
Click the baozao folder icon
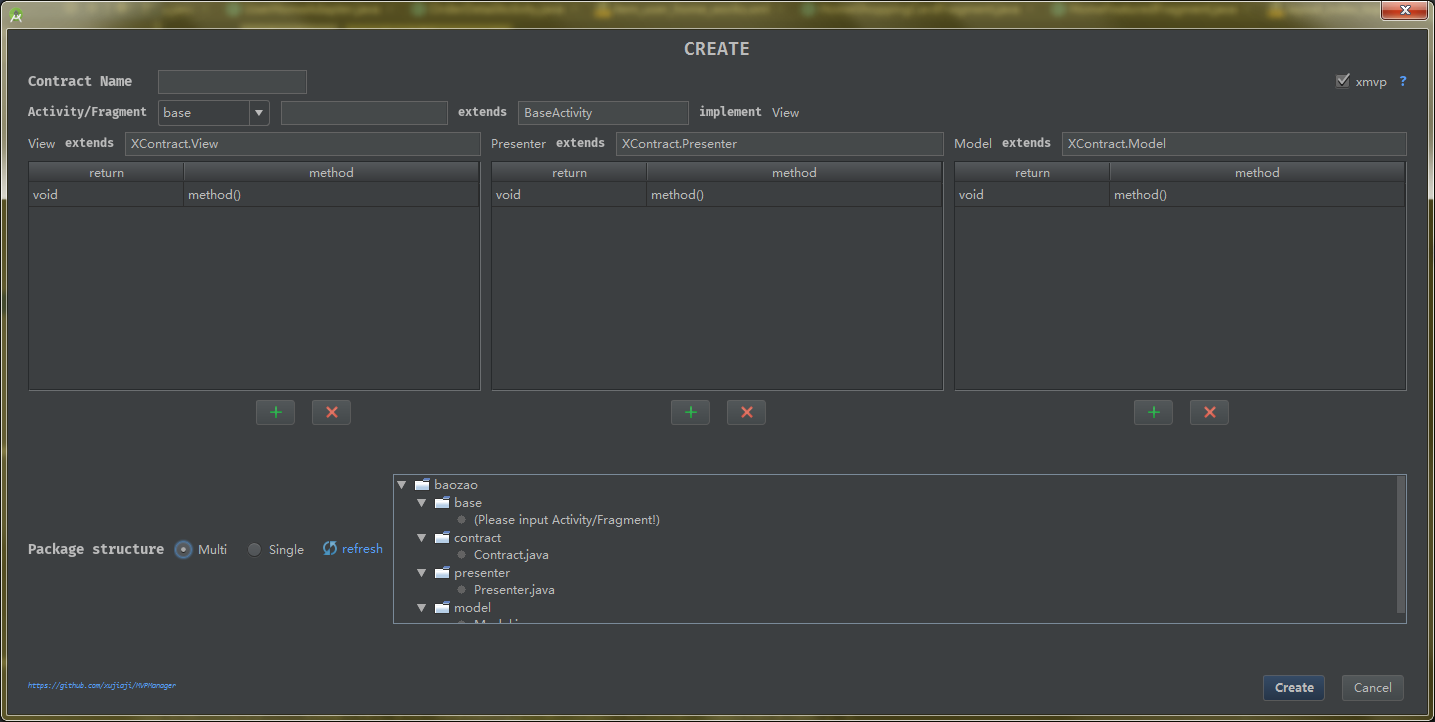point(422,485)
